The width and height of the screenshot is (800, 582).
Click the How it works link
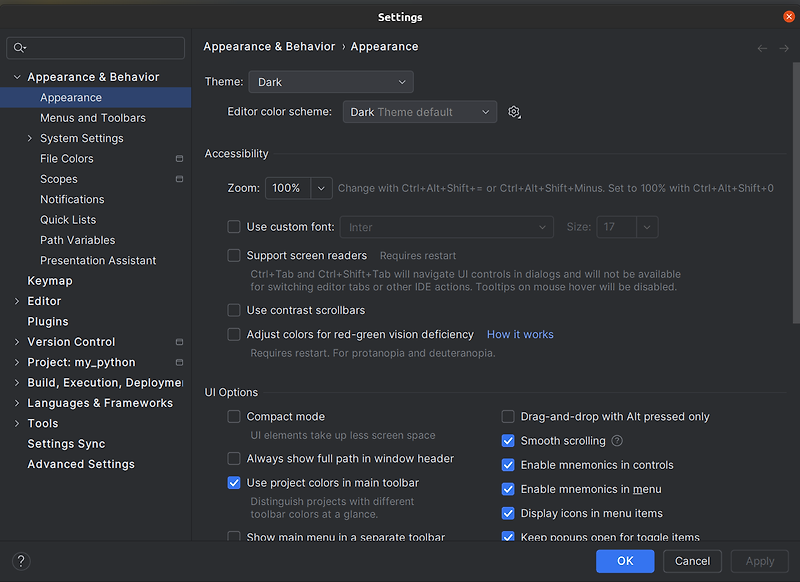(520, 334)
